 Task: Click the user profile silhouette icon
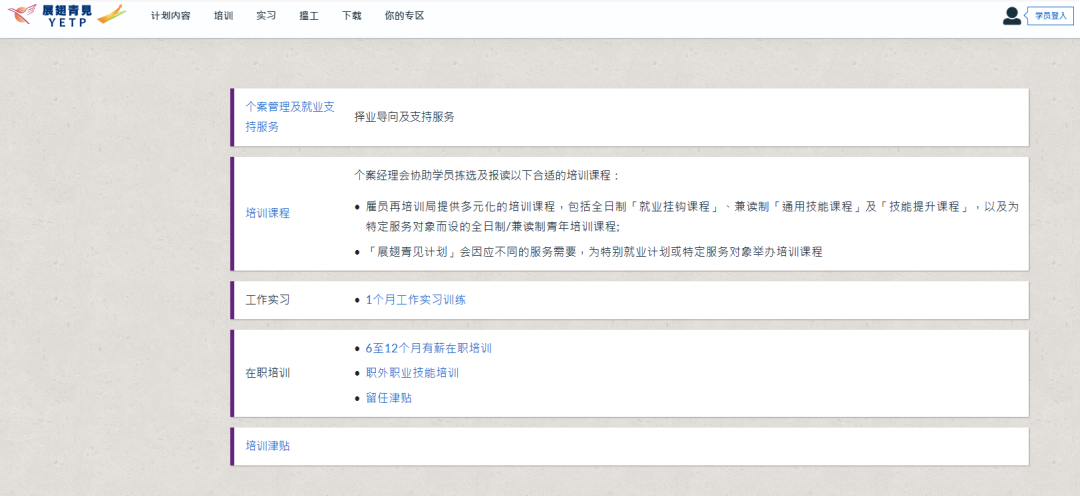(x=1012, y=16)
